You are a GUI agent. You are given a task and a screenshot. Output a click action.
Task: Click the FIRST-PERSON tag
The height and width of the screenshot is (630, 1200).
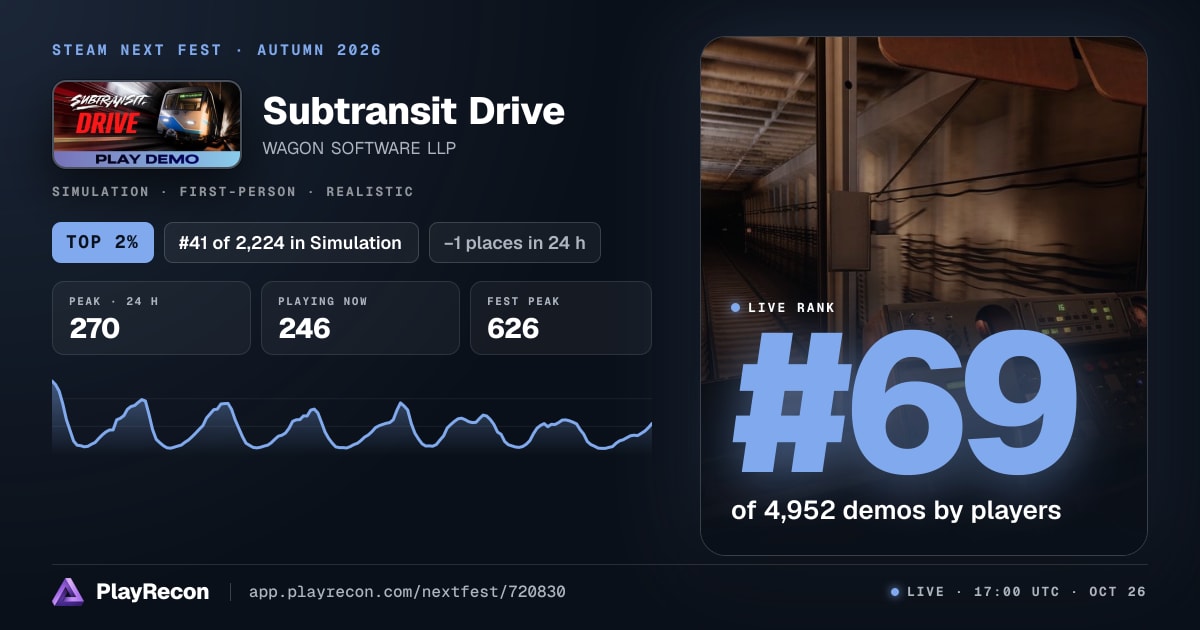(x=237, y=191)
